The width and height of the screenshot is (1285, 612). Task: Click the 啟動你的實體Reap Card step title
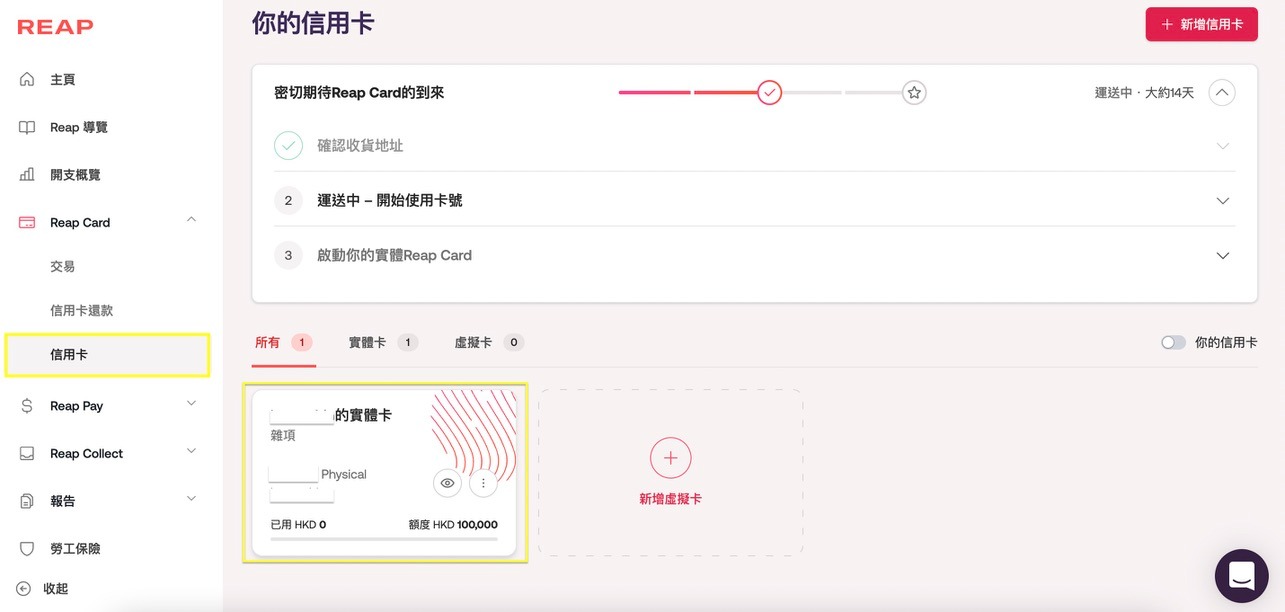click(394, 256)
